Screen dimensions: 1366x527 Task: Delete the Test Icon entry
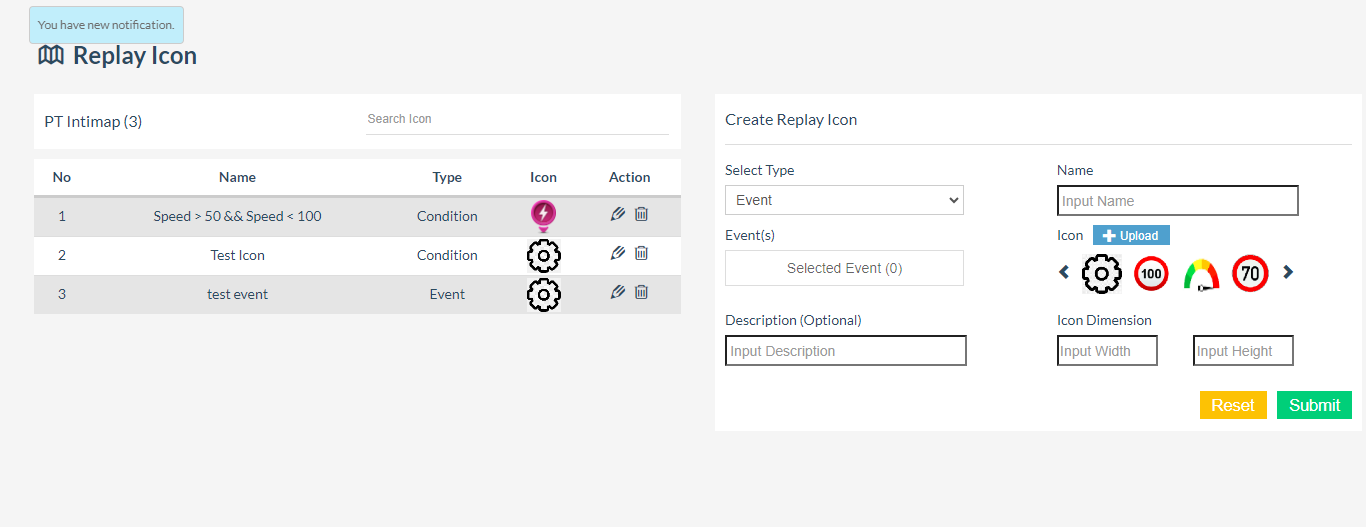tap(642, 253)
